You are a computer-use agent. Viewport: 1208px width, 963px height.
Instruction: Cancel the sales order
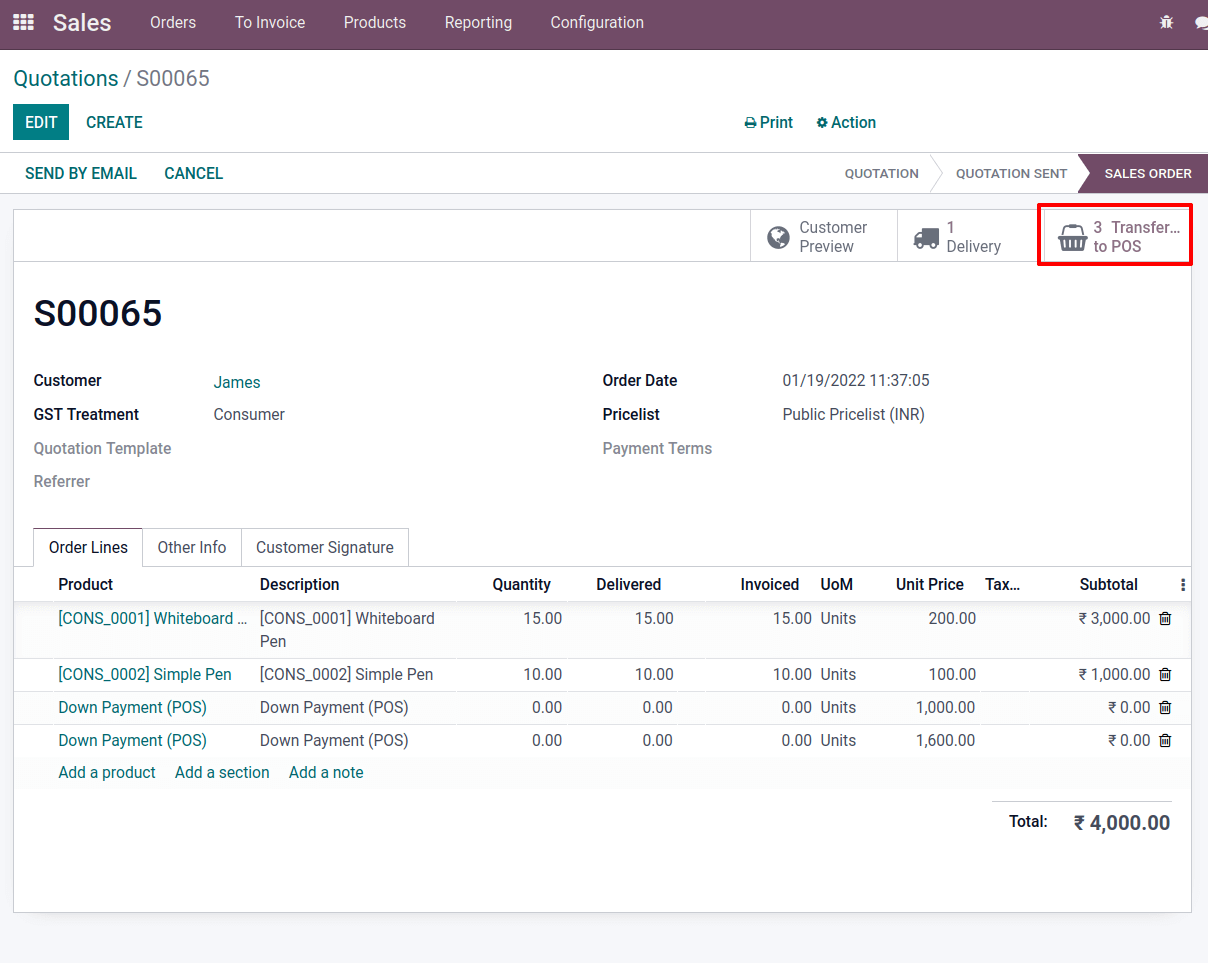(x=194, y=173)
